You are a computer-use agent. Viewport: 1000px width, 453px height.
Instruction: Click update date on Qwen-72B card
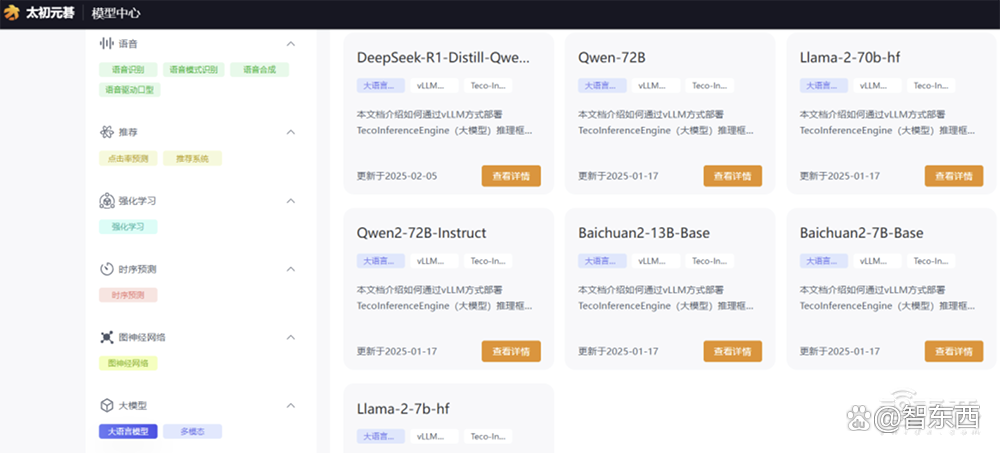point(618,176)
